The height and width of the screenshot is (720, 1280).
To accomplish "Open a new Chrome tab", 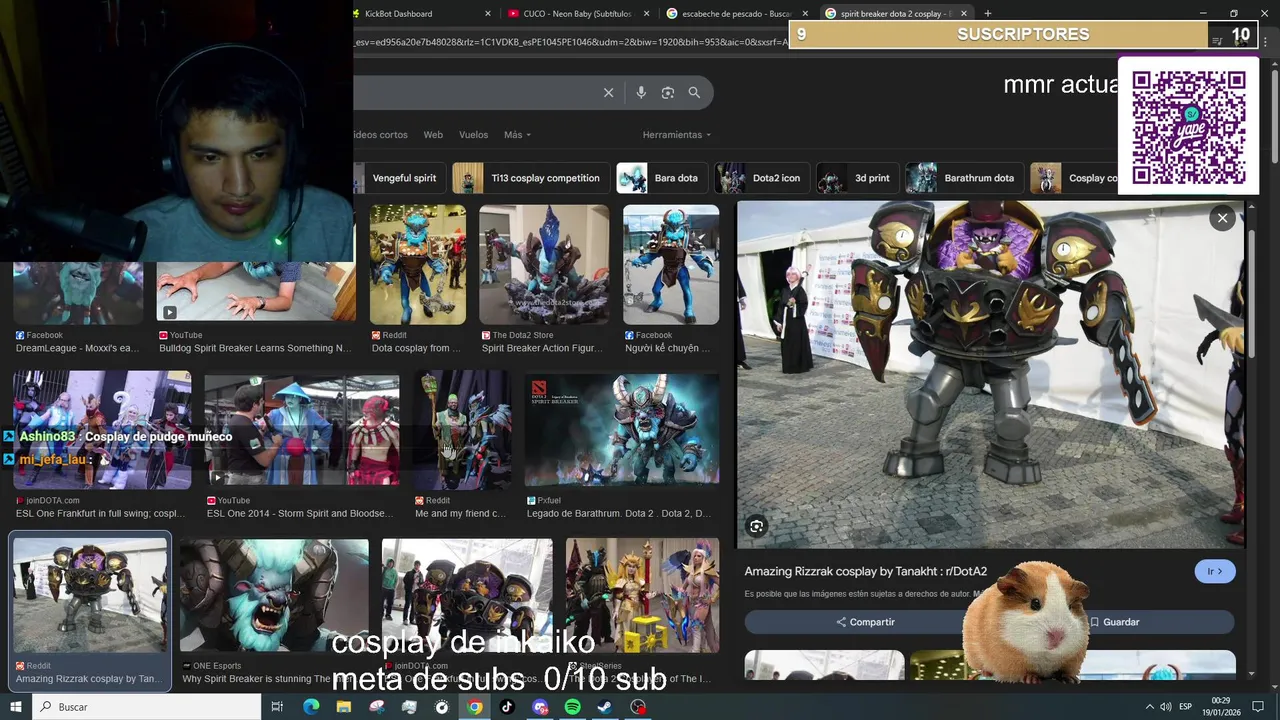I will click(988, 13).
